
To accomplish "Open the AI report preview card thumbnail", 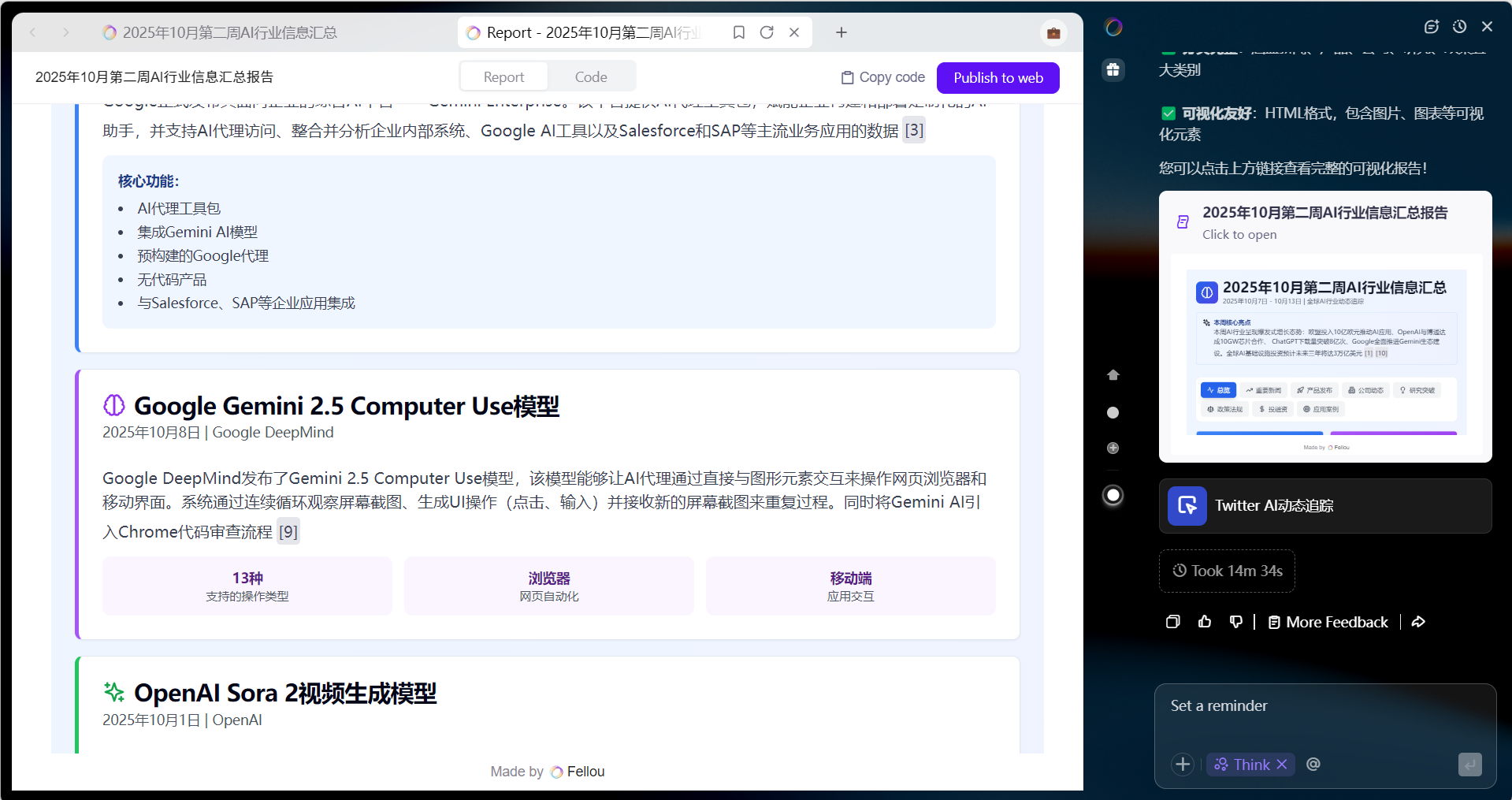I will pyautogui.click(x=1325, y=355).
